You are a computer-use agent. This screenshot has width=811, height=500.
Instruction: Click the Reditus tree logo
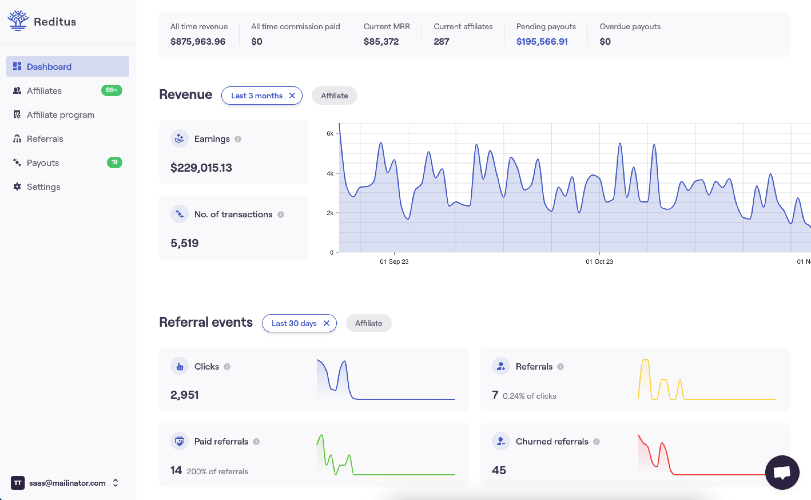pyautogui.click(x=18, y=21)
